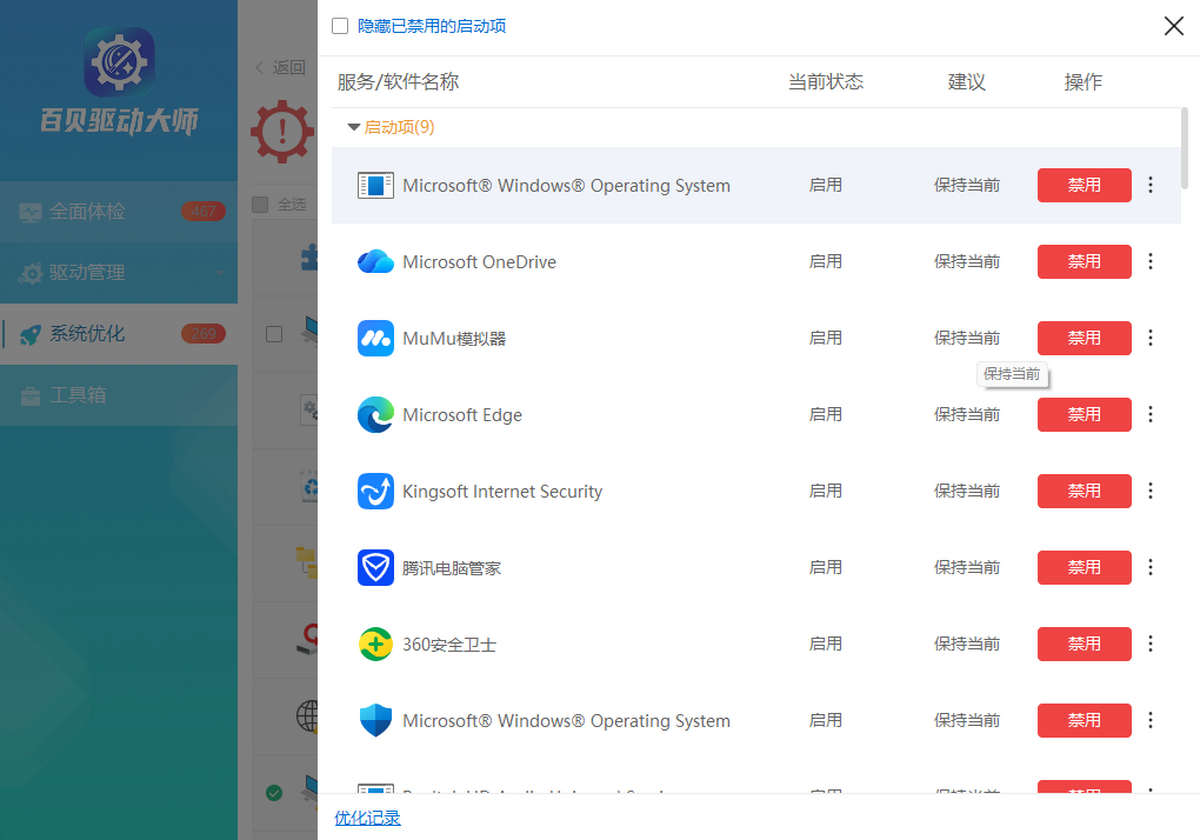
Task: Click the Microsoft OneDrive startup item icon
Action: click(374, 261)
